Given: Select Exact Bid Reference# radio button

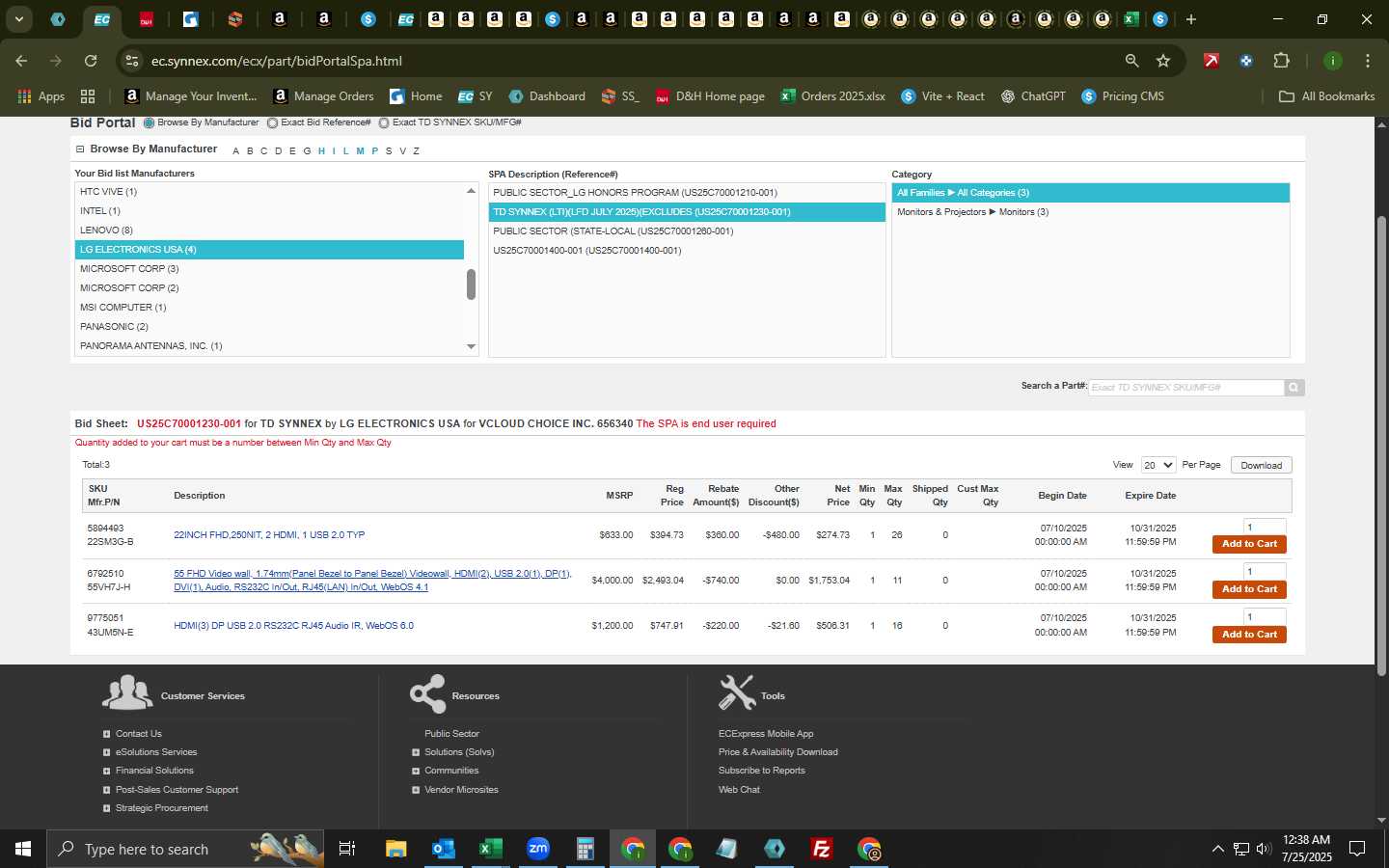Looking at the screenshot, I should point(272,122).
